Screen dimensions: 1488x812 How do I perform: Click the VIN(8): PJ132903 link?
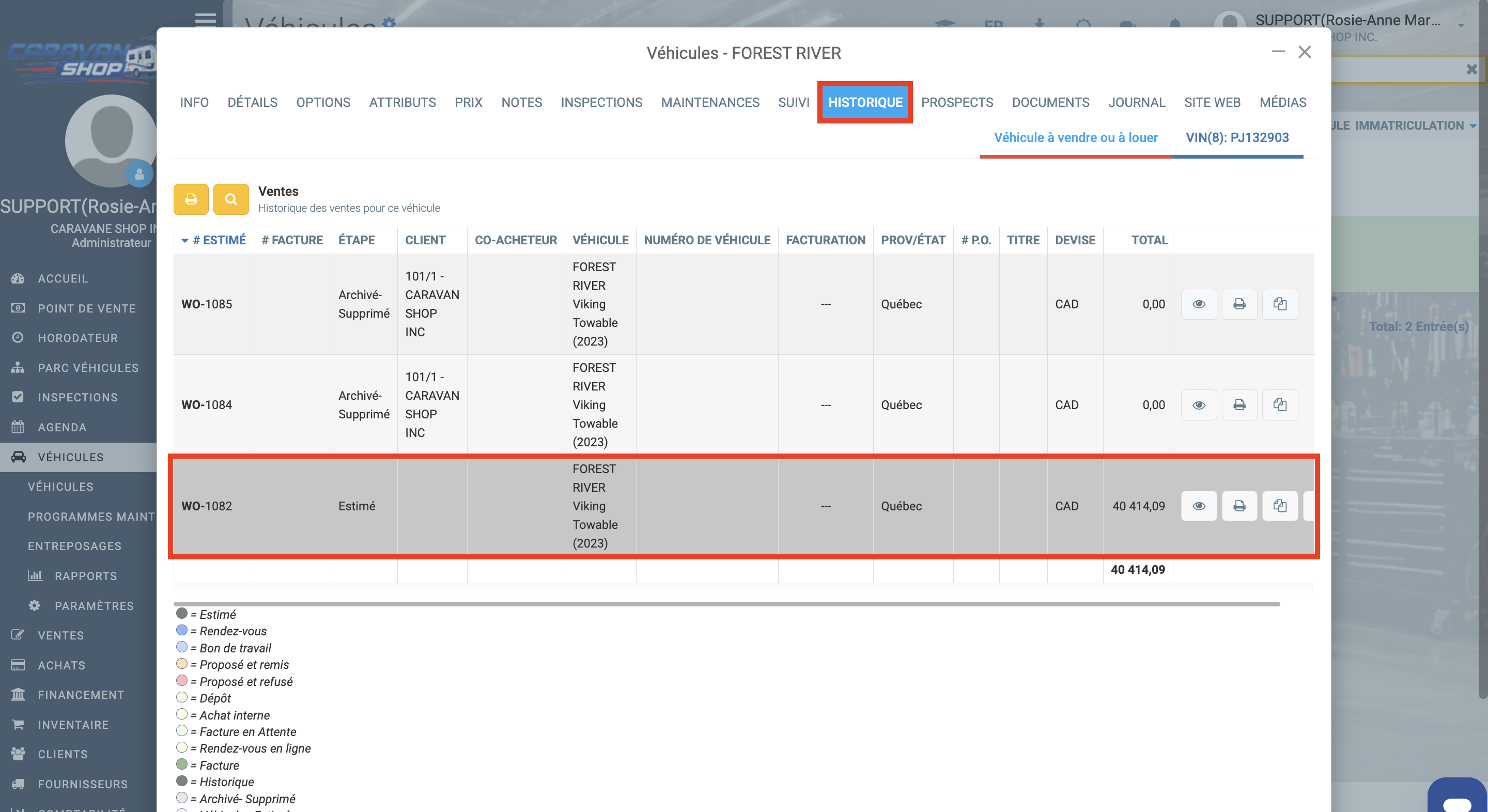point(1237,137)
